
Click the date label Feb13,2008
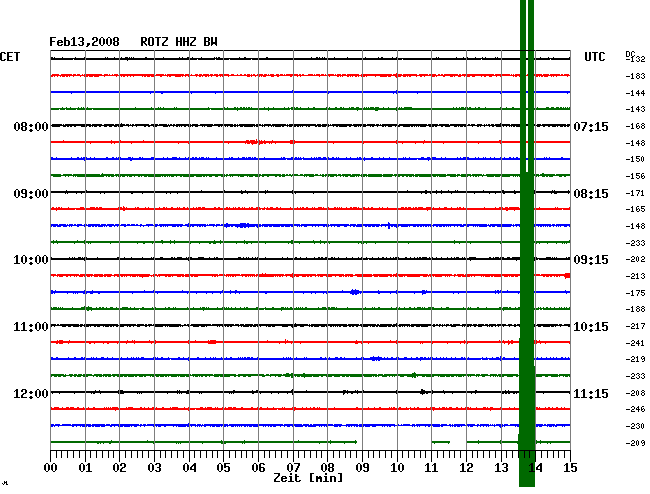click(84, 42)
